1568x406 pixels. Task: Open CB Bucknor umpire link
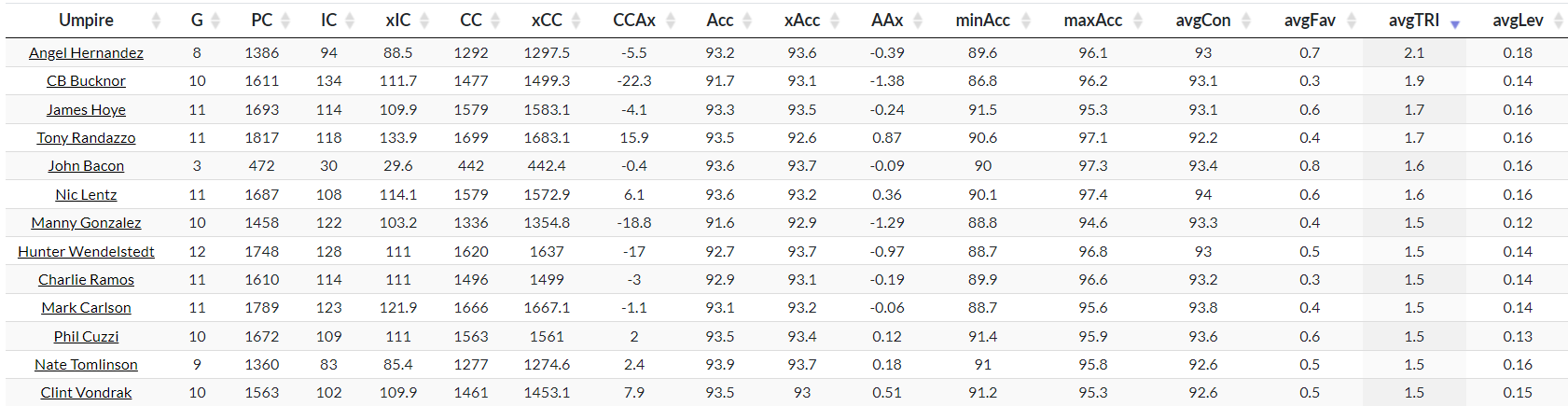pyautogui.click(x=86, y=81)
